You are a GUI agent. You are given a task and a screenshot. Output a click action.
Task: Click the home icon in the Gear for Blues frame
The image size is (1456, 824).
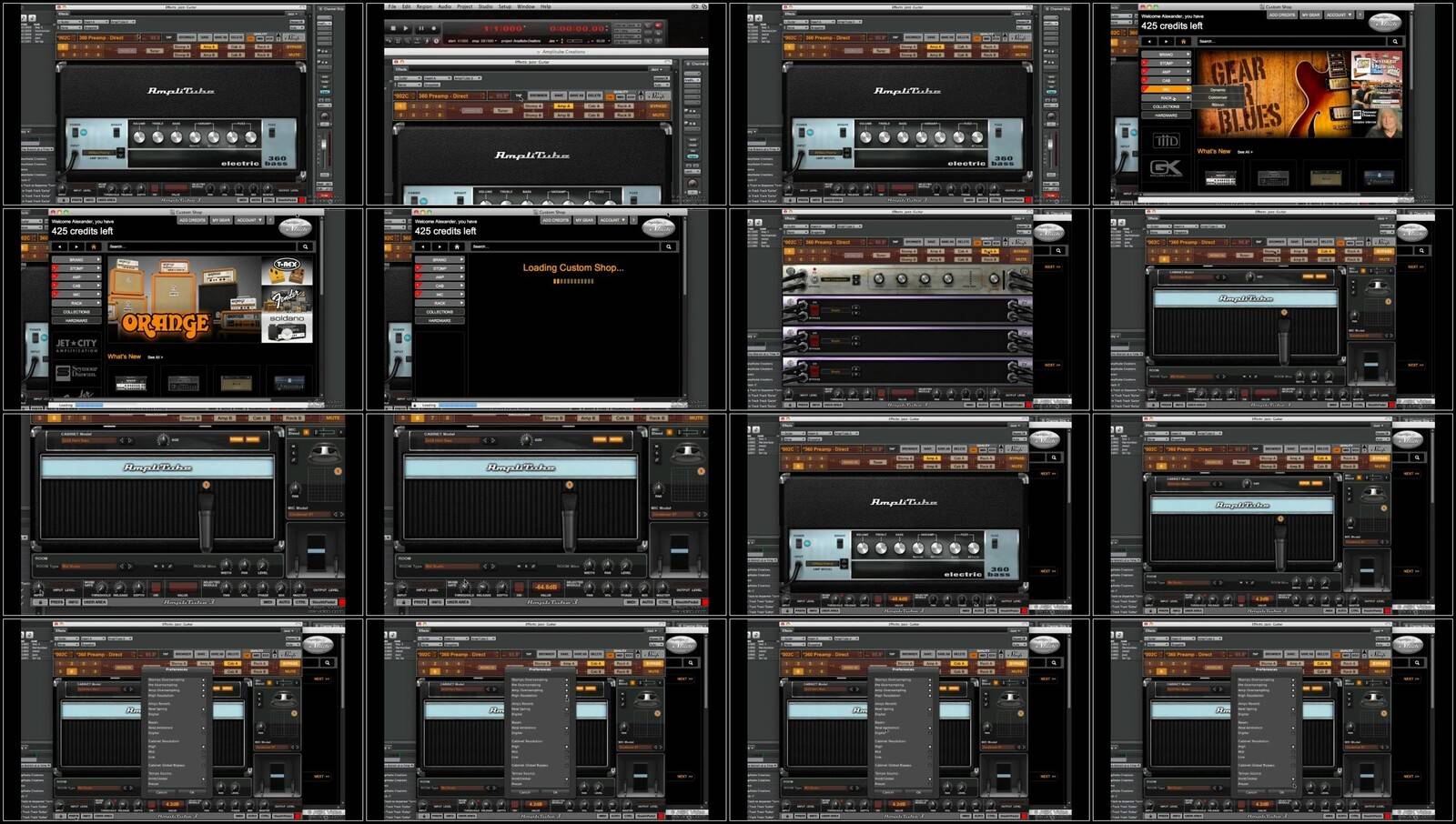(x=1183, y=41)
